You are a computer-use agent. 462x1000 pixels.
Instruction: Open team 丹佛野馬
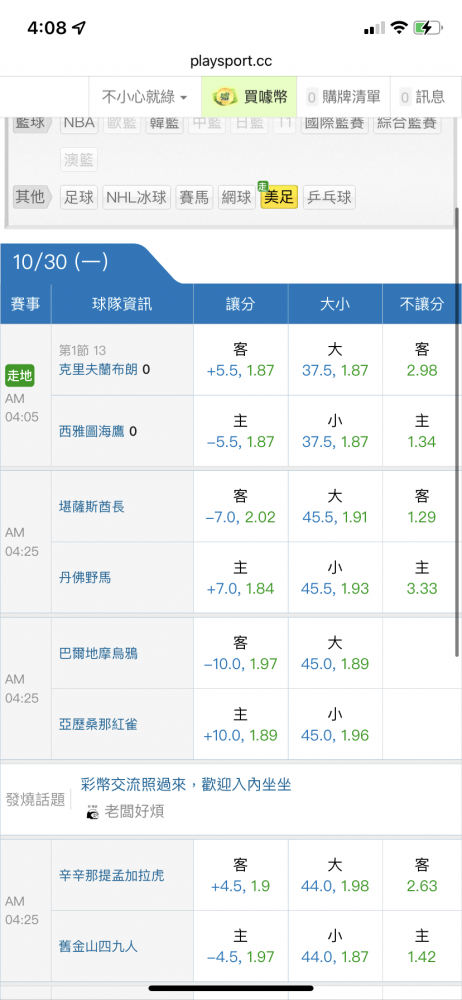[x=84, y=577]
